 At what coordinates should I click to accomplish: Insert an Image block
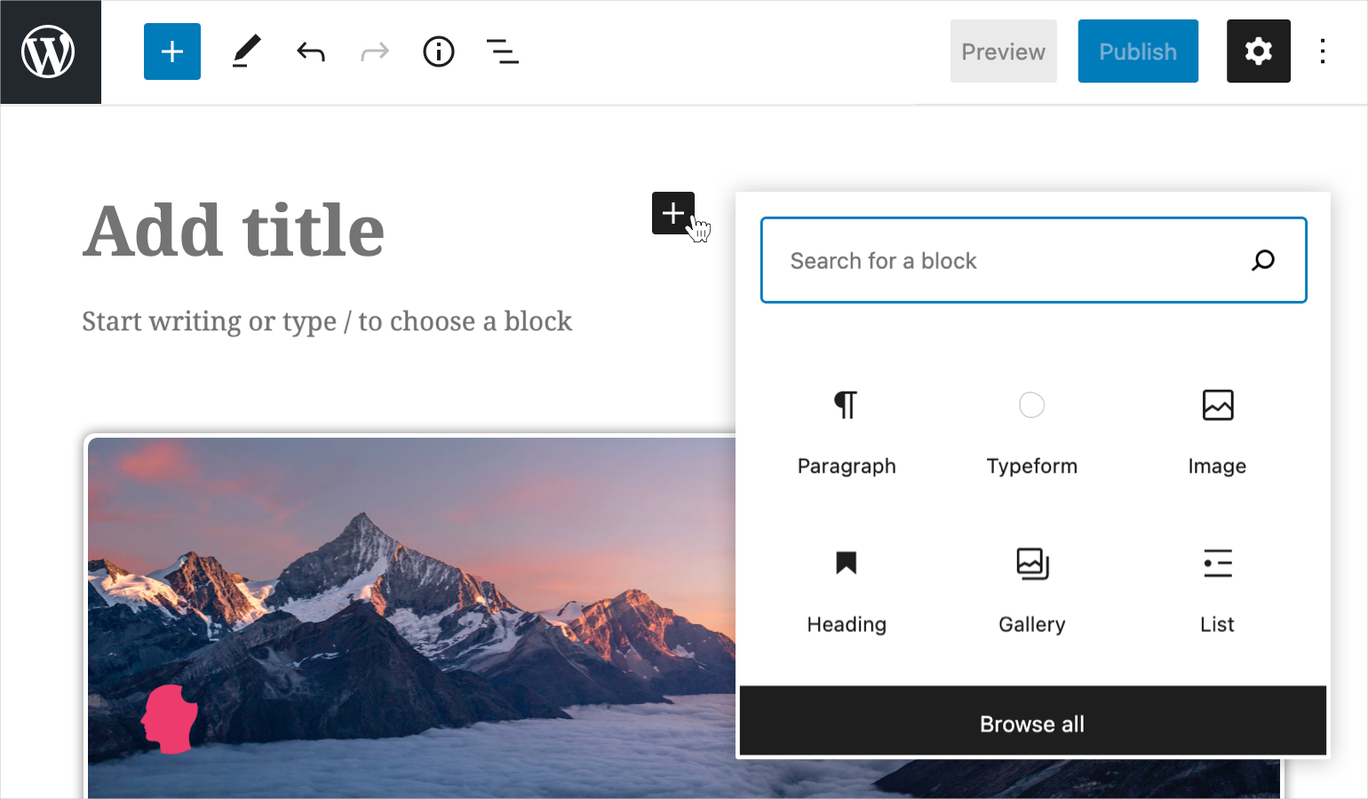click(1216, 430)
